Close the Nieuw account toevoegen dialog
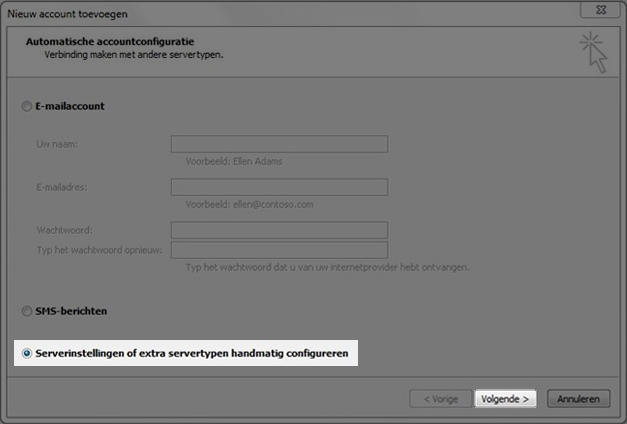The image size is (627, 424). 600,10
